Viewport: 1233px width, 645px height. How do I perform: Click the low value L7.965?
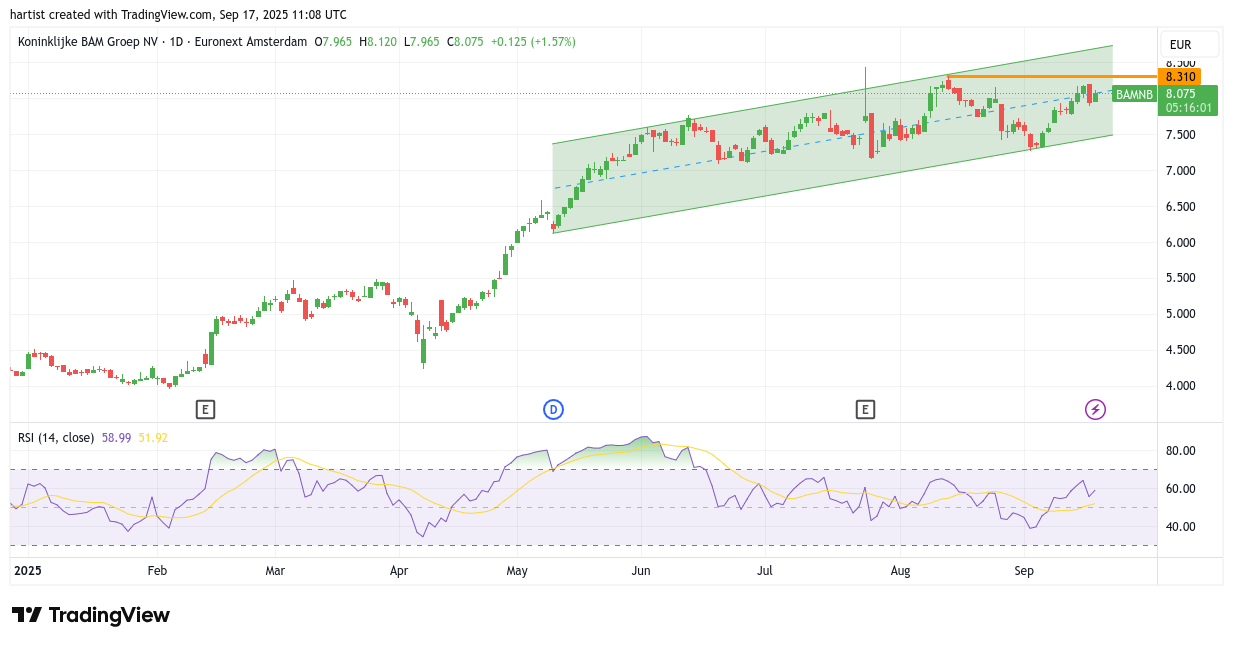point(422,42)
